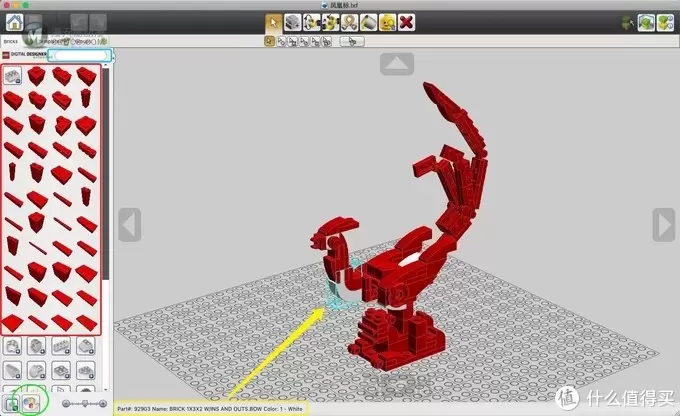This screenshot has height=416, width=680.
Task: Toggle filter bricks by color
Action: (30, 404)
